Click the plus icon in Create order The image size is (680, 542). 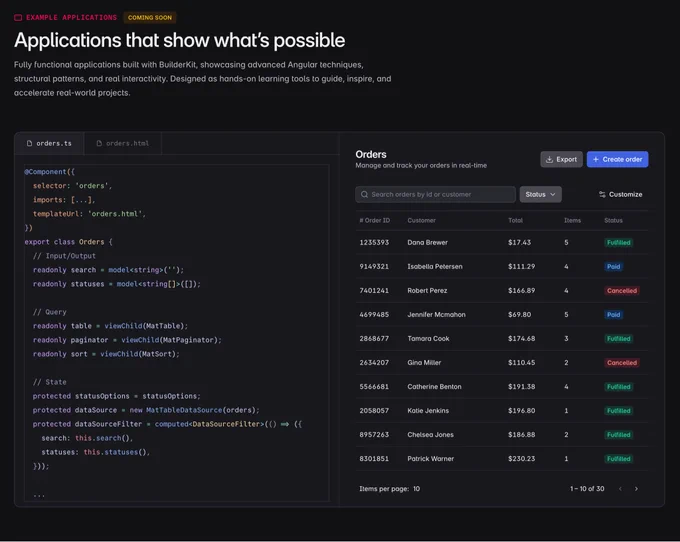(x=595, y=160)
